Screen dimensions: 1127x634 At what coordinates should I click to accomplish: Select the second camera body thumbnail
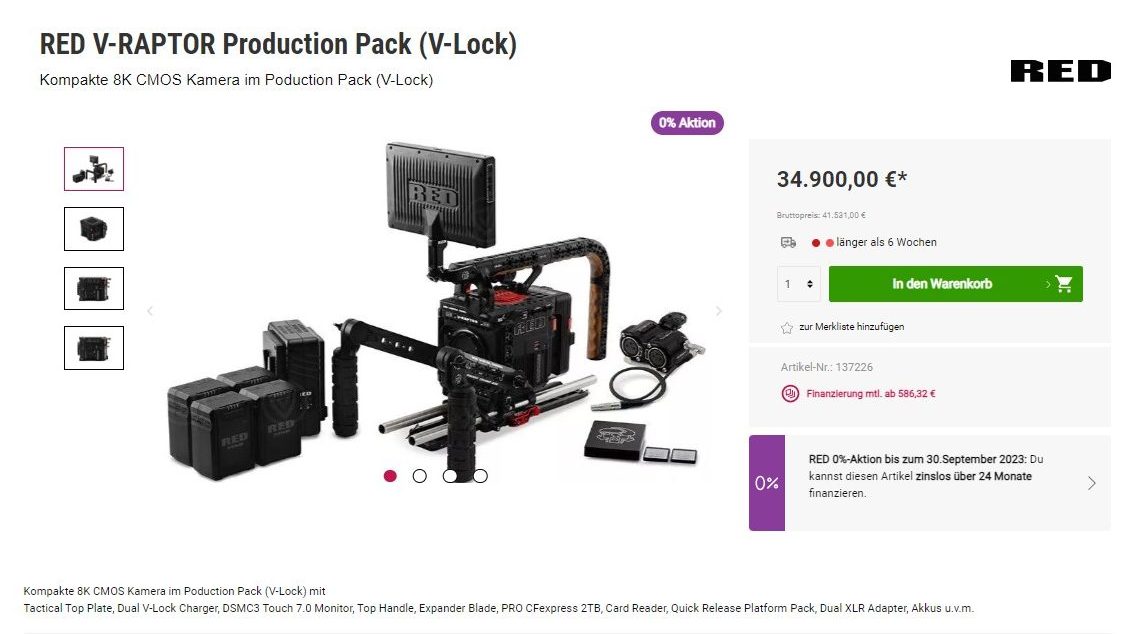[x=94, y=229]
